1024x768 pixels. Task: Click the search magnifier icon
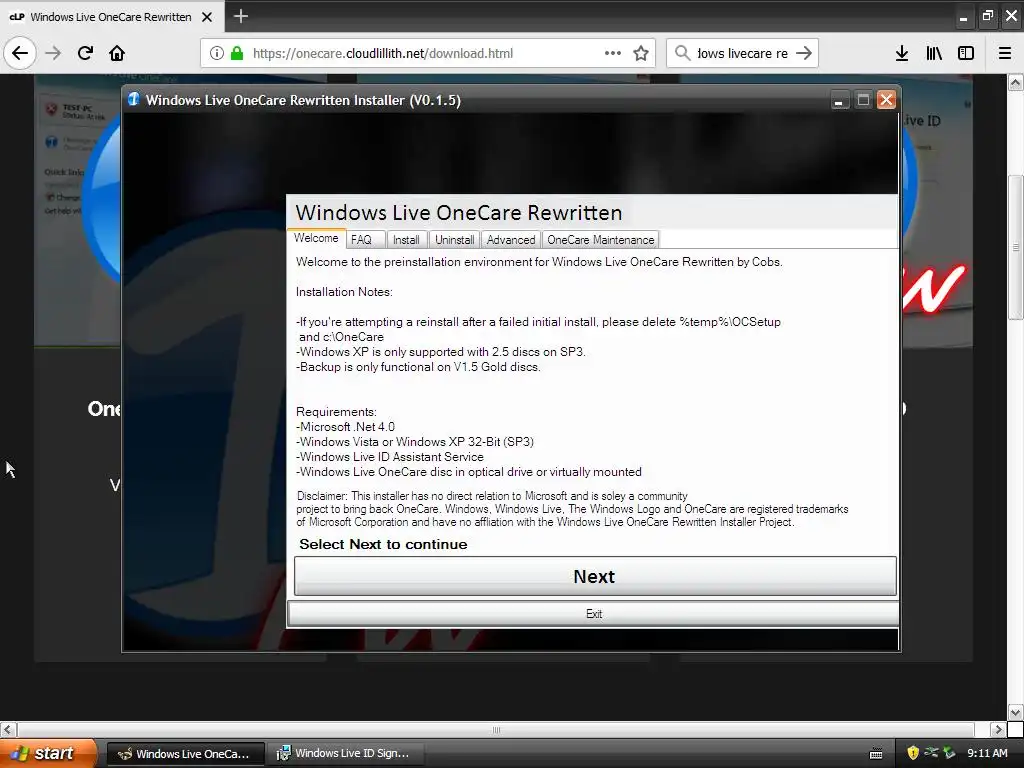(682, 53)
